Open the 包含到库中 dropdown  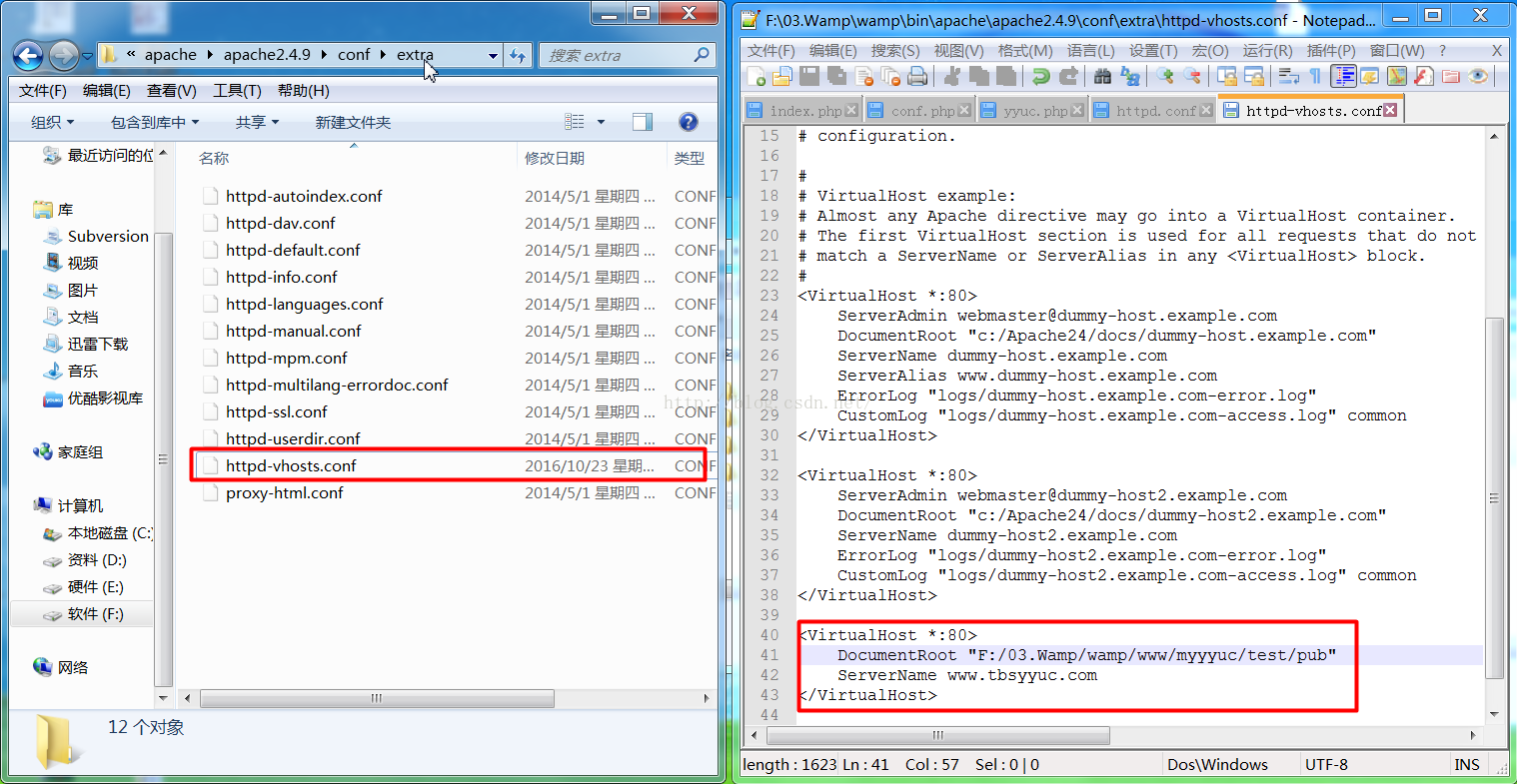tap(155, 122)
